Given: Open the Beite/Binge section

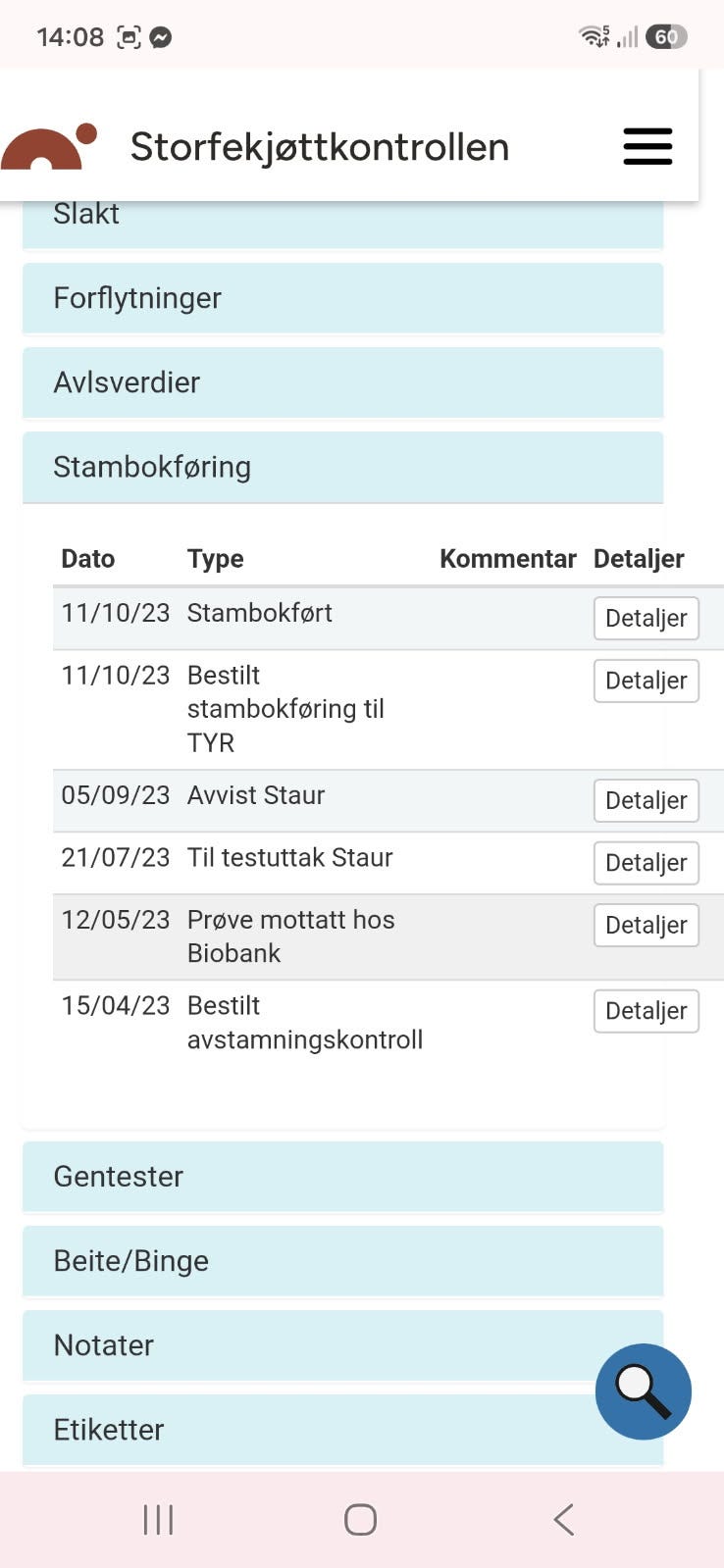Looking at the screenshot, I should point(342,1261).
